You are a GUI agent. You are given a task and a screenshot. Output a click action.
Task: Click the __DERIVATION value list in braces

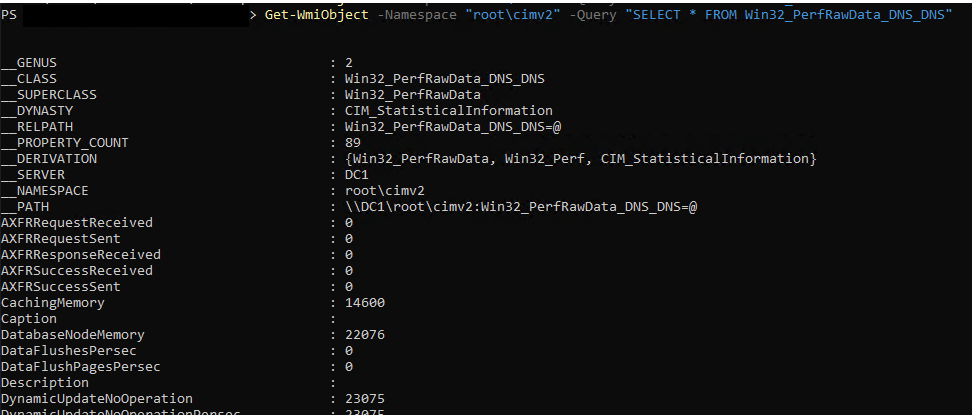[581, 159]
